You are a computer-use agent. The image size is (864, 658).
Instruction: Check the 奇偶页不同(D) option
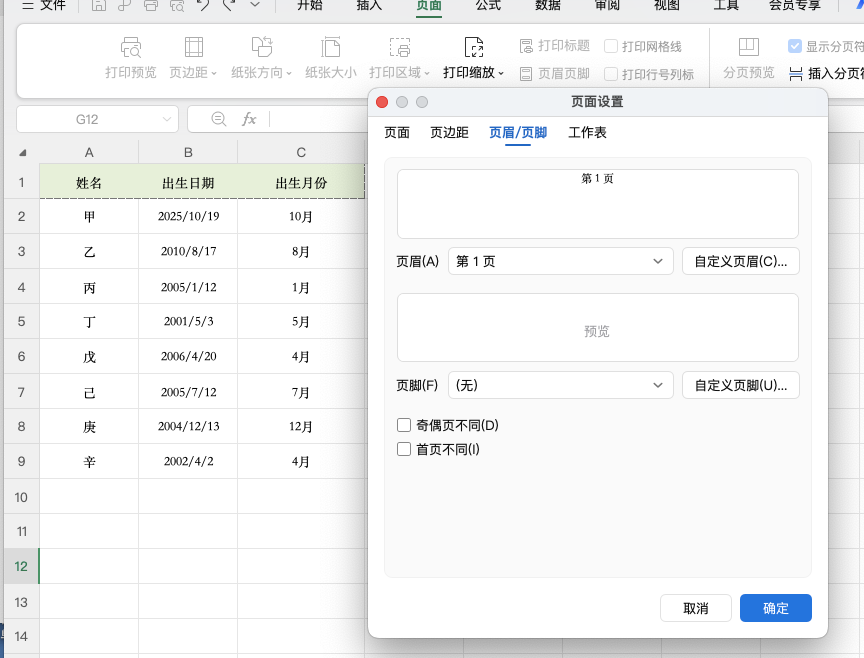(404, 425)
